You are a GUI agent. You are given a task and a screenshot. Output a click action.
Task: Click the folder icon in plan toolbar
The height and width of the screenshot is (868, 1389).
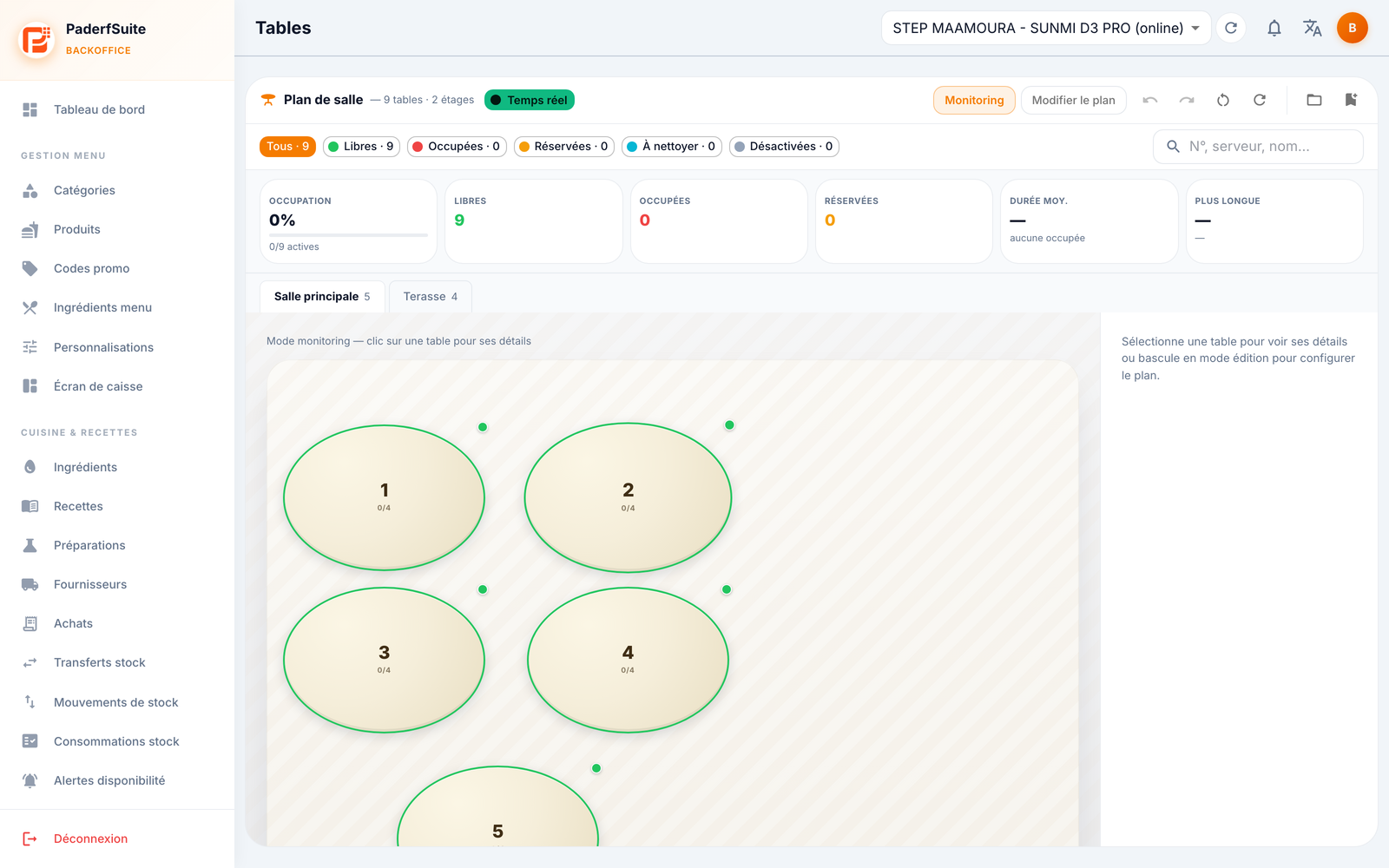1314,100
